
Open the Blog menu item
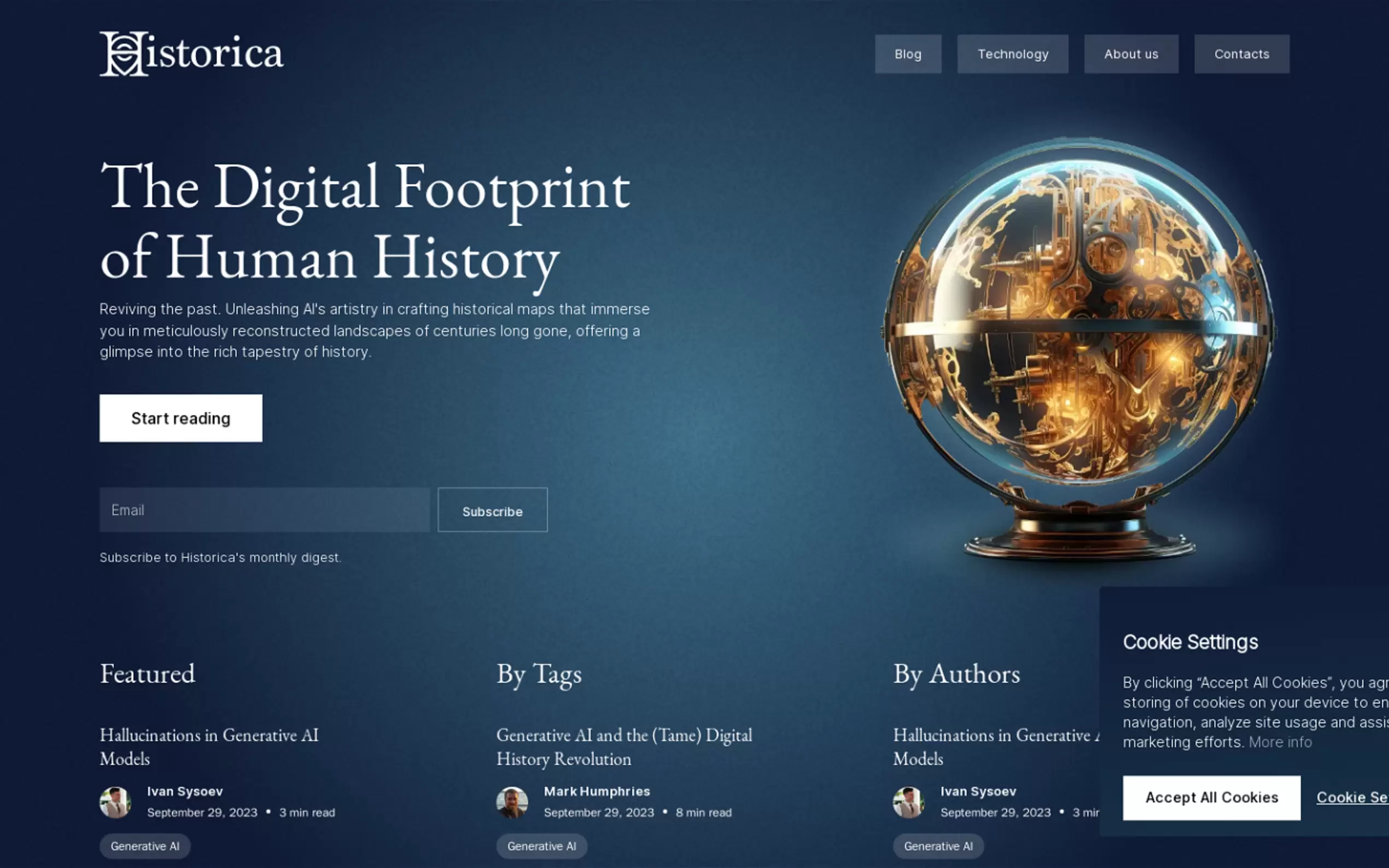coord(908,54)
